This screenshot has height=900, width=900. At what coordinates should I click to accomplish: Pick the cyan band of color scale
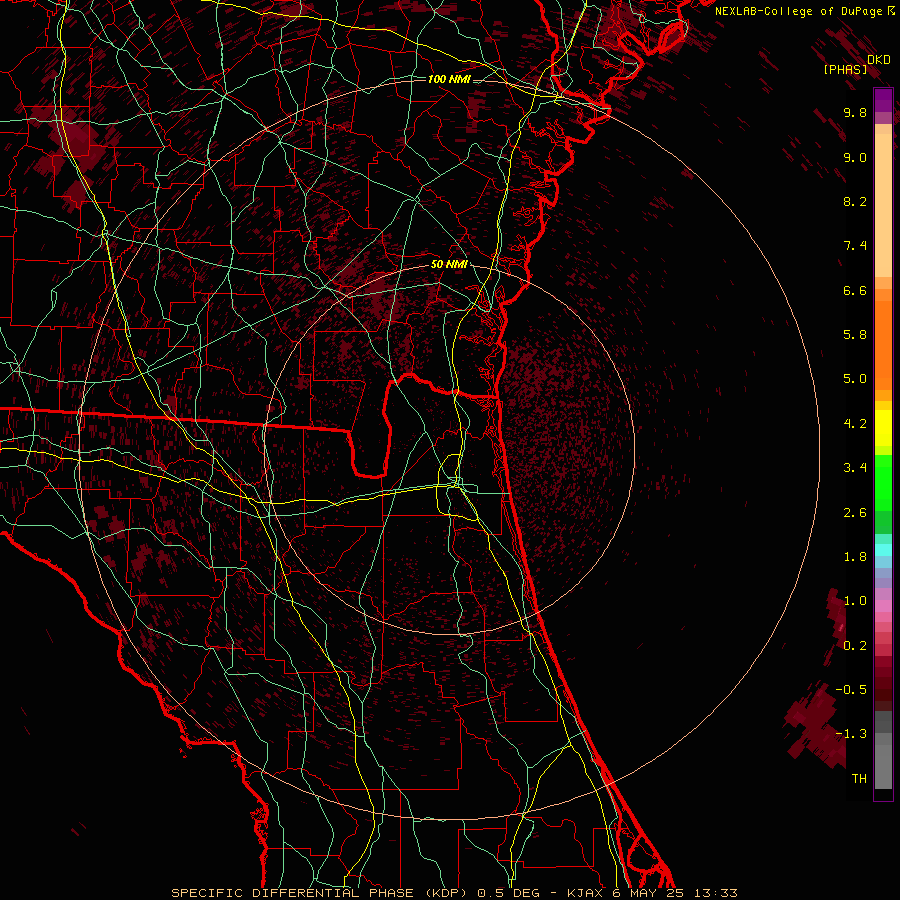click(883, 550)
